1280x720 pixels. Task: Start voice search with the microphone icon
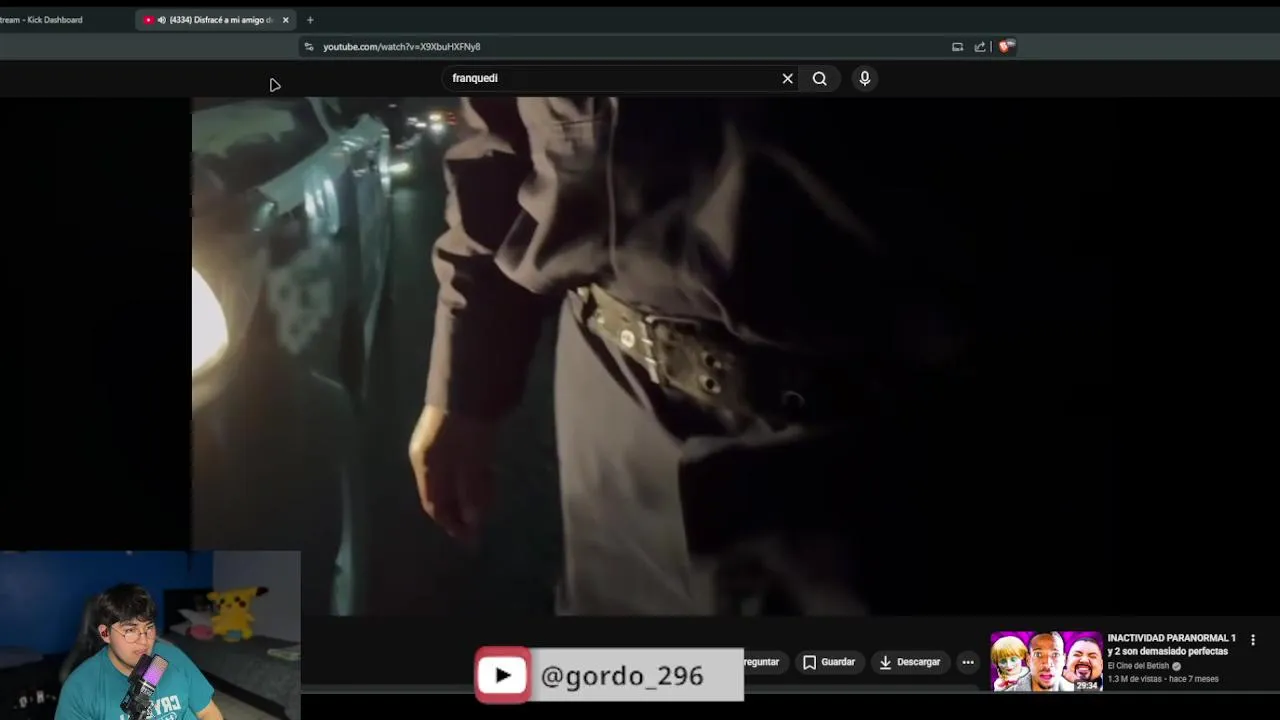(865, 78)
